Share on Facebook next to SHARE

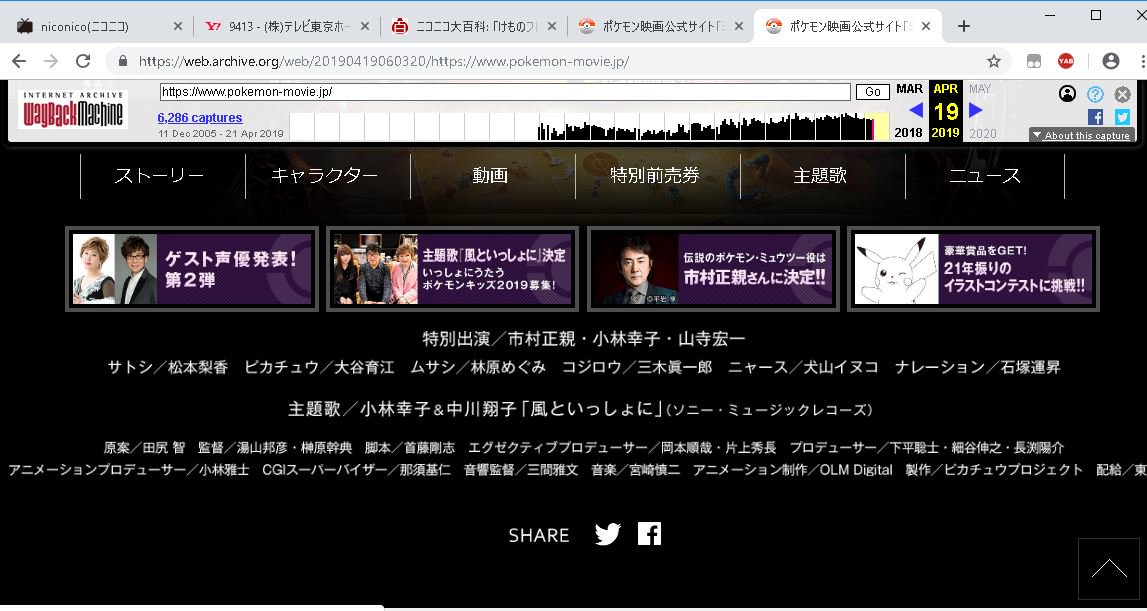[649, 533]
